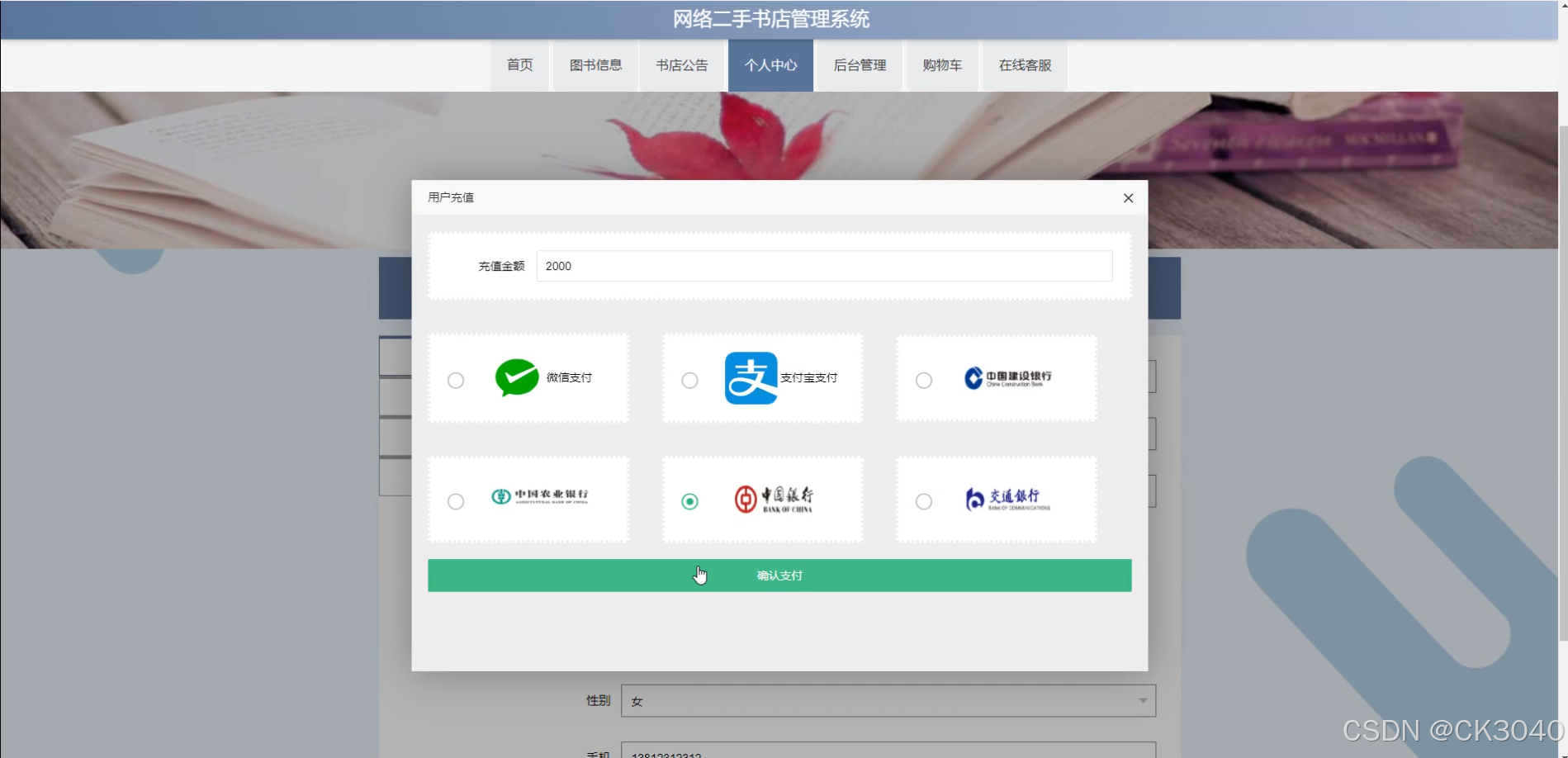Screen dimensions: 1568x758
Task: Click the 充值金额 input field
Action: point(824,266)
